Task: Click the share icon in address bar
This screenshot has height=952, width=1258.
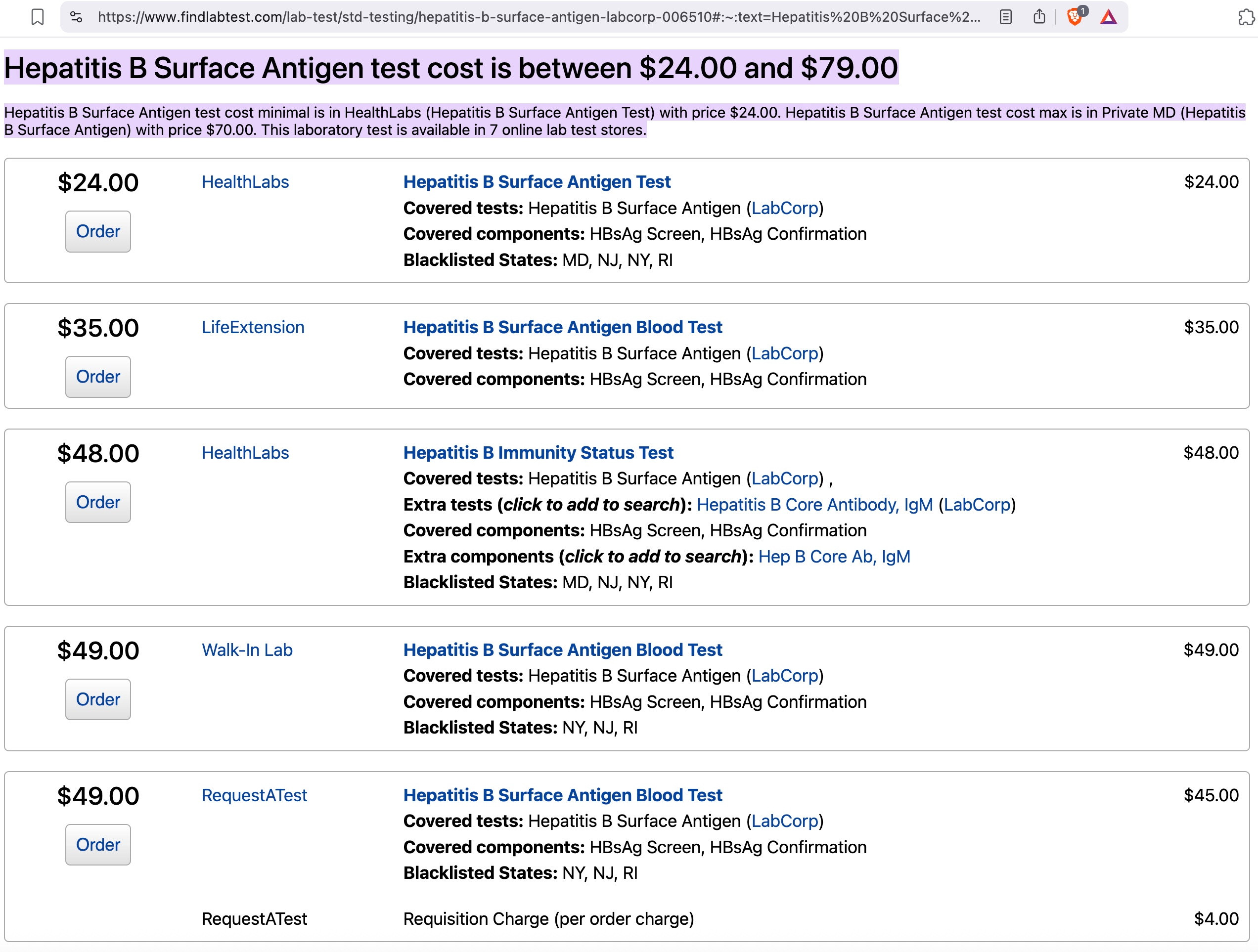Action: tap(1039, 17)
